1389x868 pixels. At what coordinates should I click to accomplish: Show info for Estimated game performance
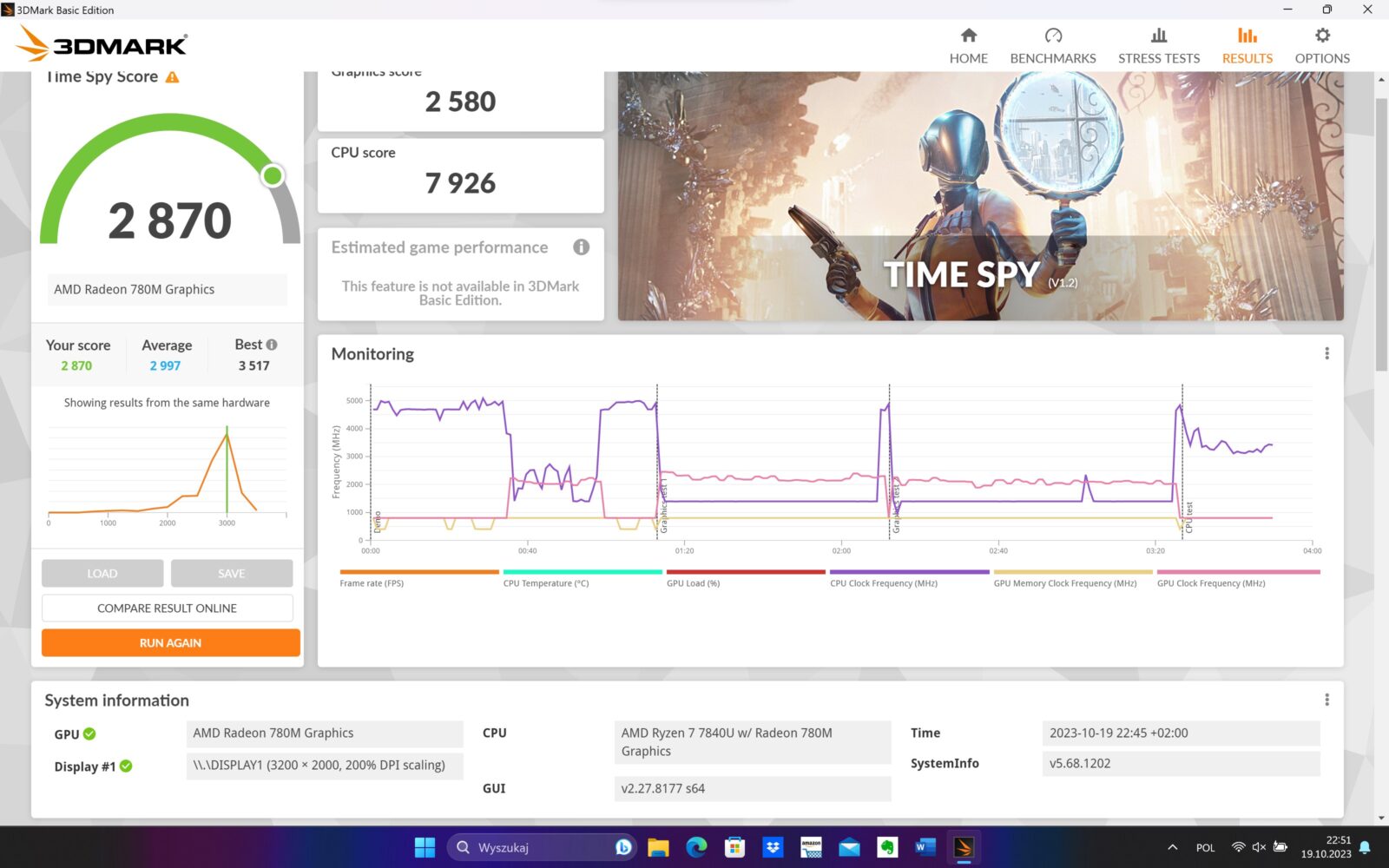pyautogui.click(x=581, y=247)
